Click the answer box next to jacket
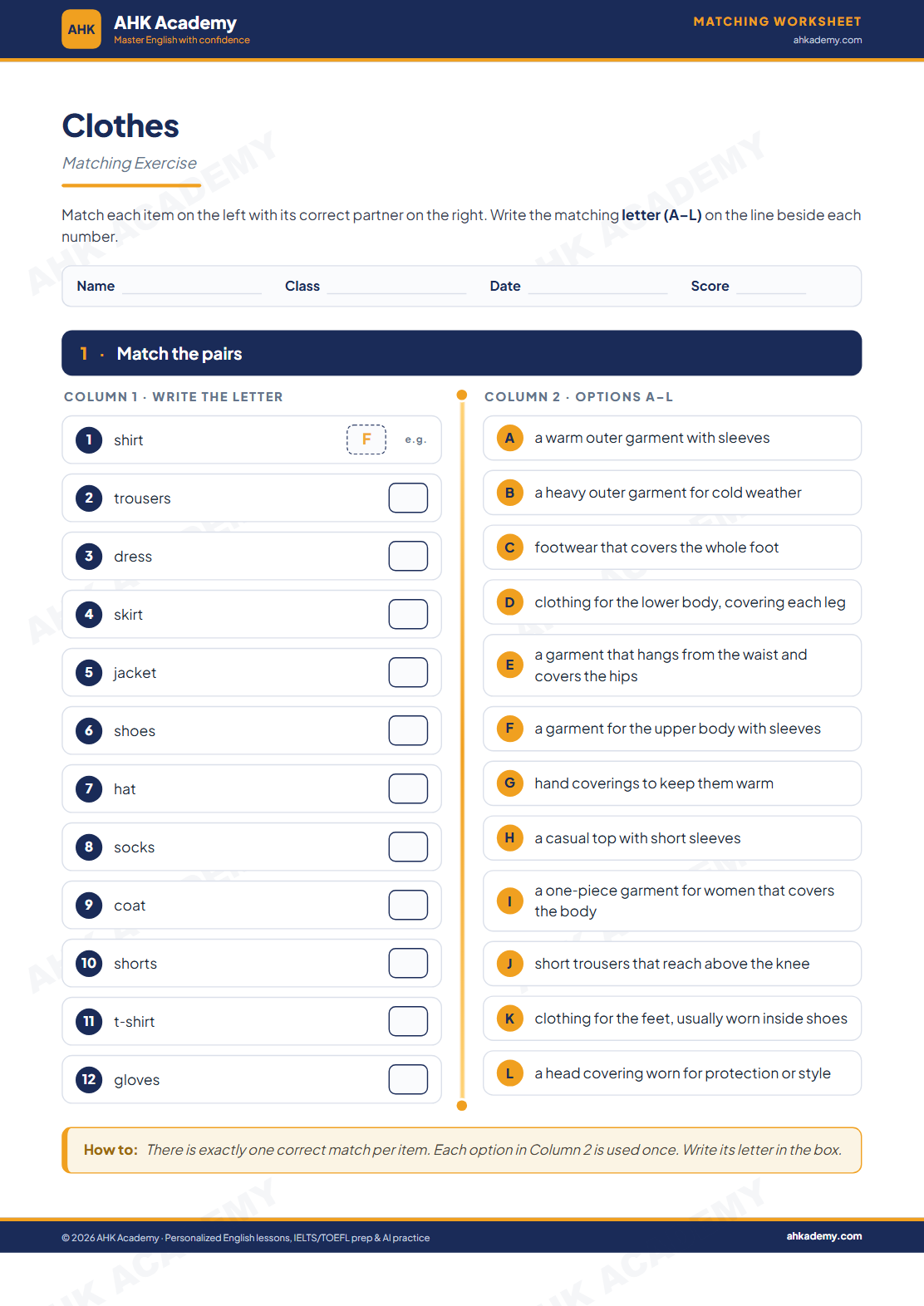The height and width of the screenshot is (1306, 924). (408, 672)
